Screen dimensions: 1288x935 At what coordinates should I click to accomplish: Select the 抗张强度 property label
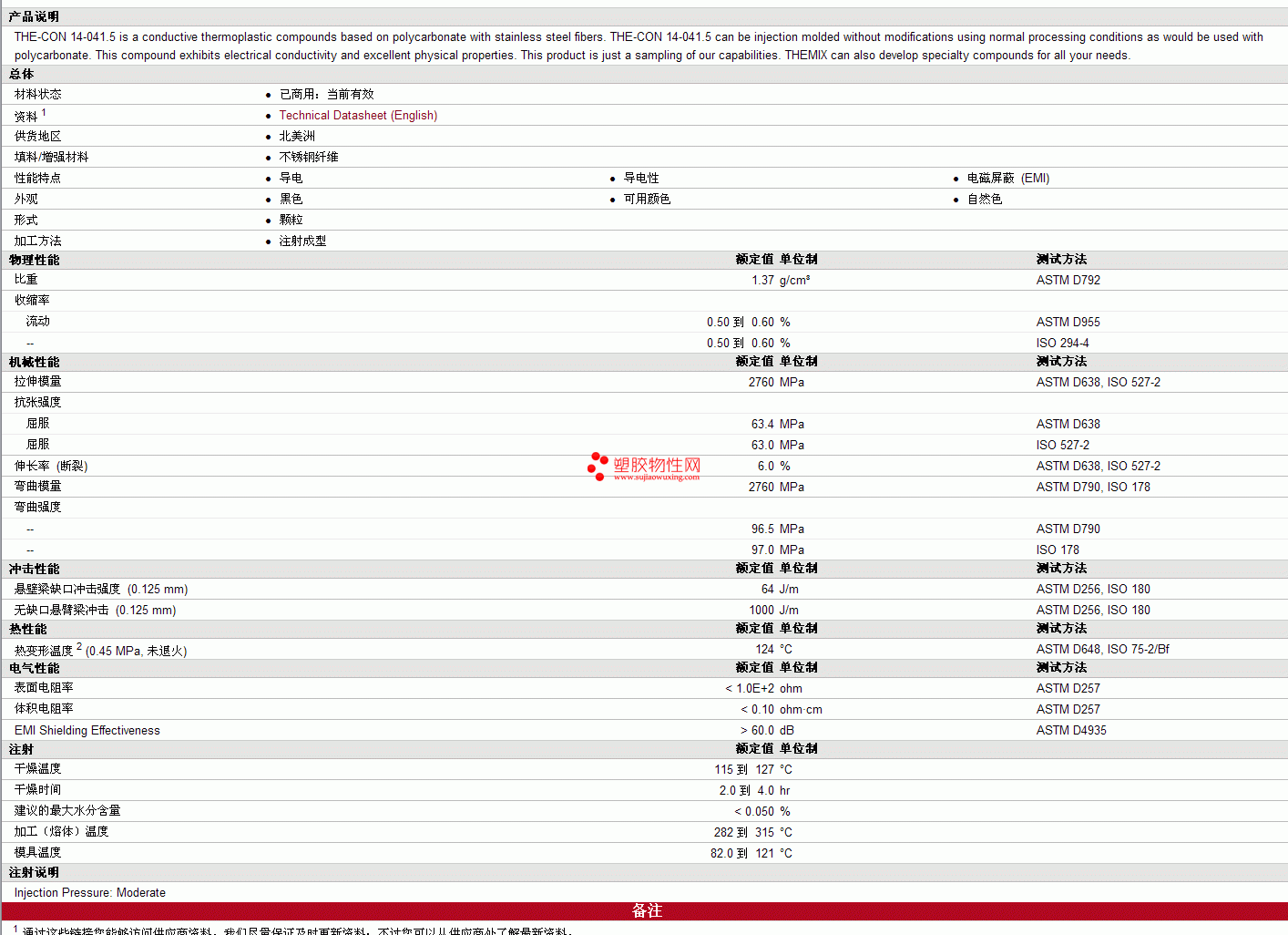point(38,403)
